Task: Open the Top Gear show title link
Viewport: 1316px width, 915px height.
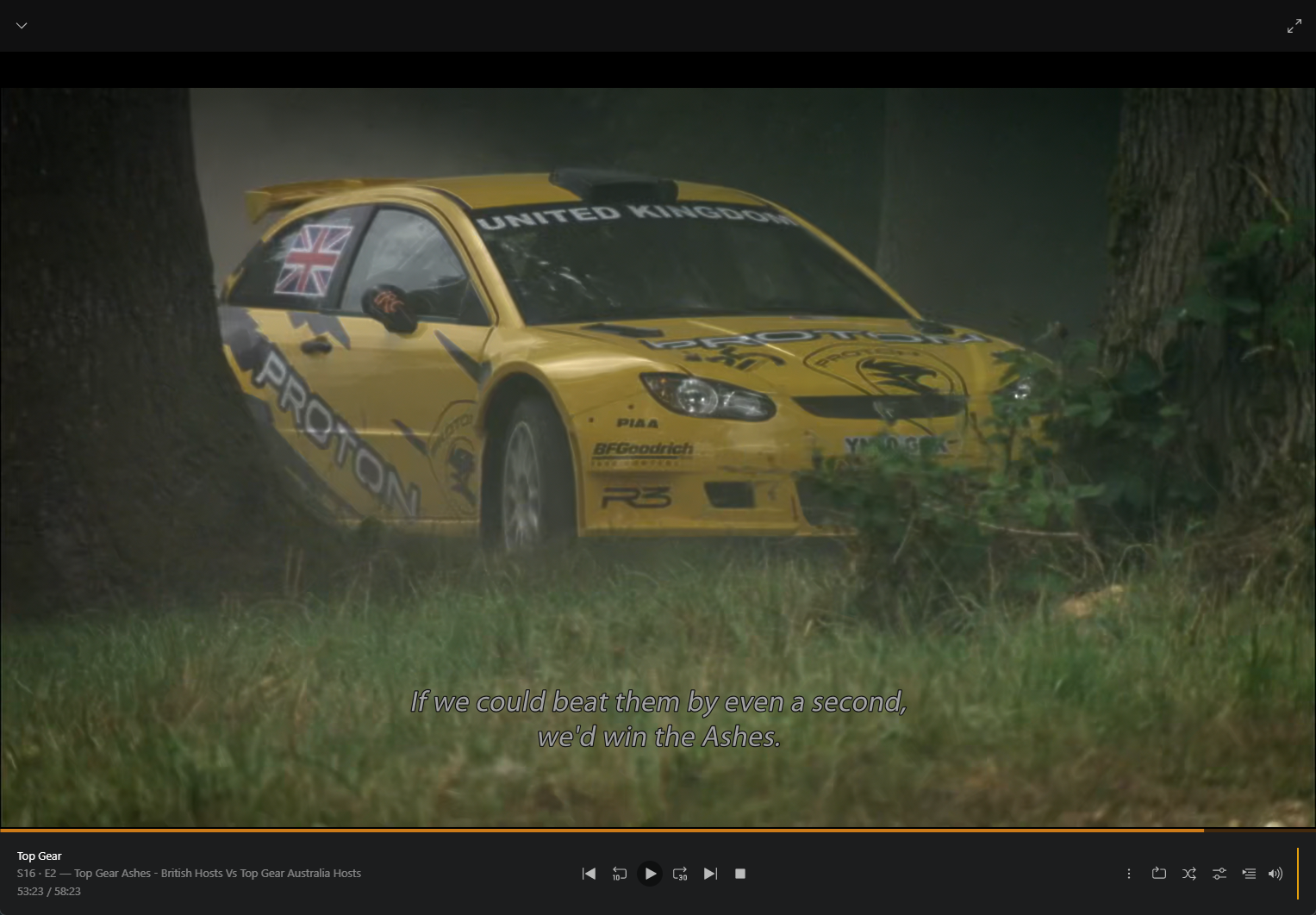Action: (x=40, y=856)
